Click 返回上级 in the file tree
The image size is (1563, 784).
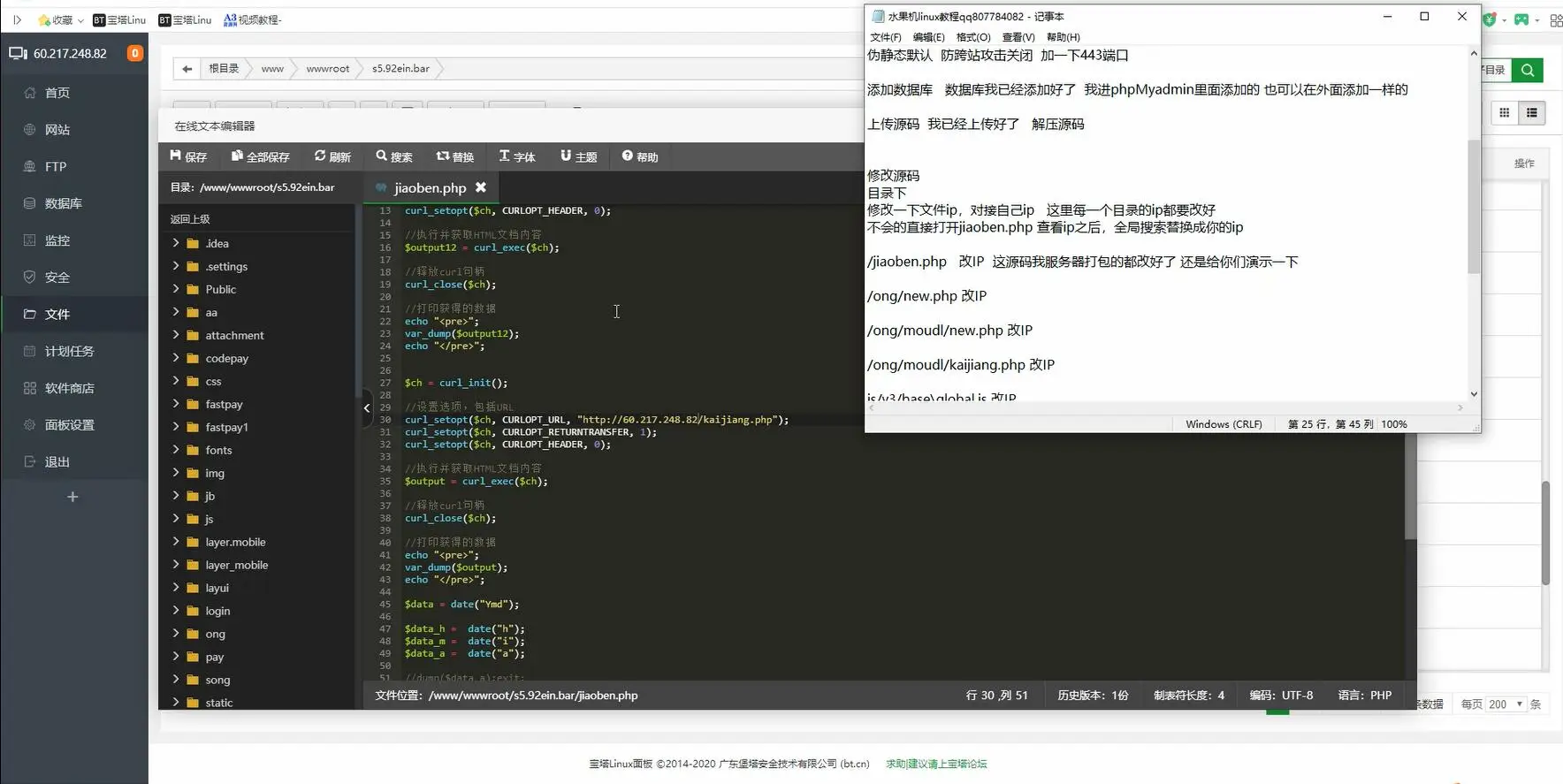(190, 219)
